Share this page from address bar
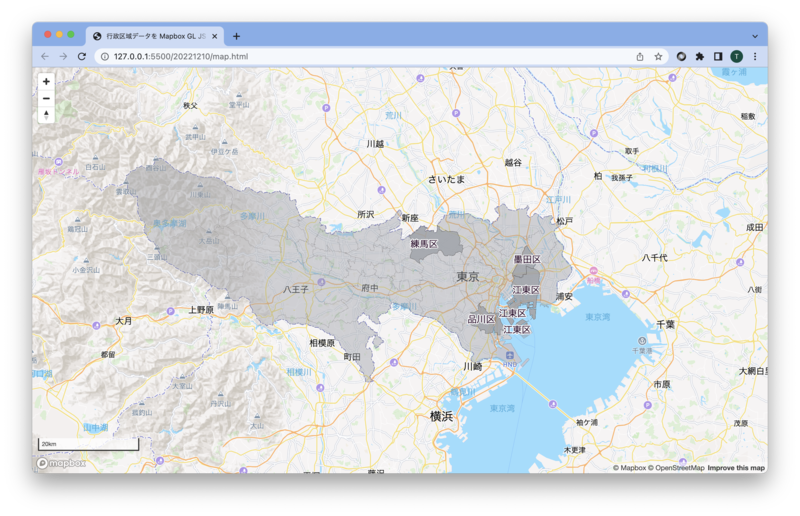Screen dimensions: 800x516 [640, 57]
